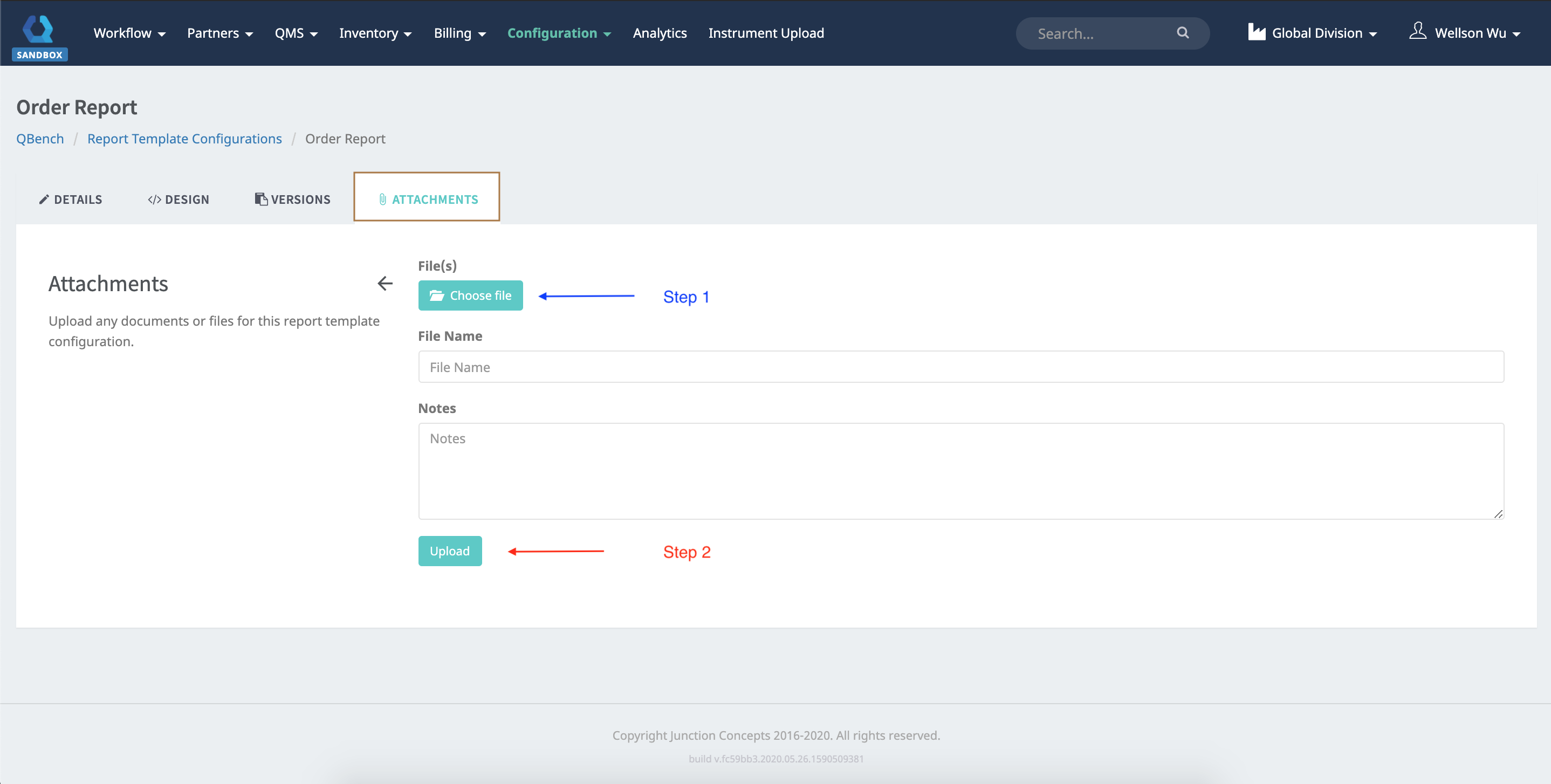Go to Analytics page

click(x=660, y=33)
